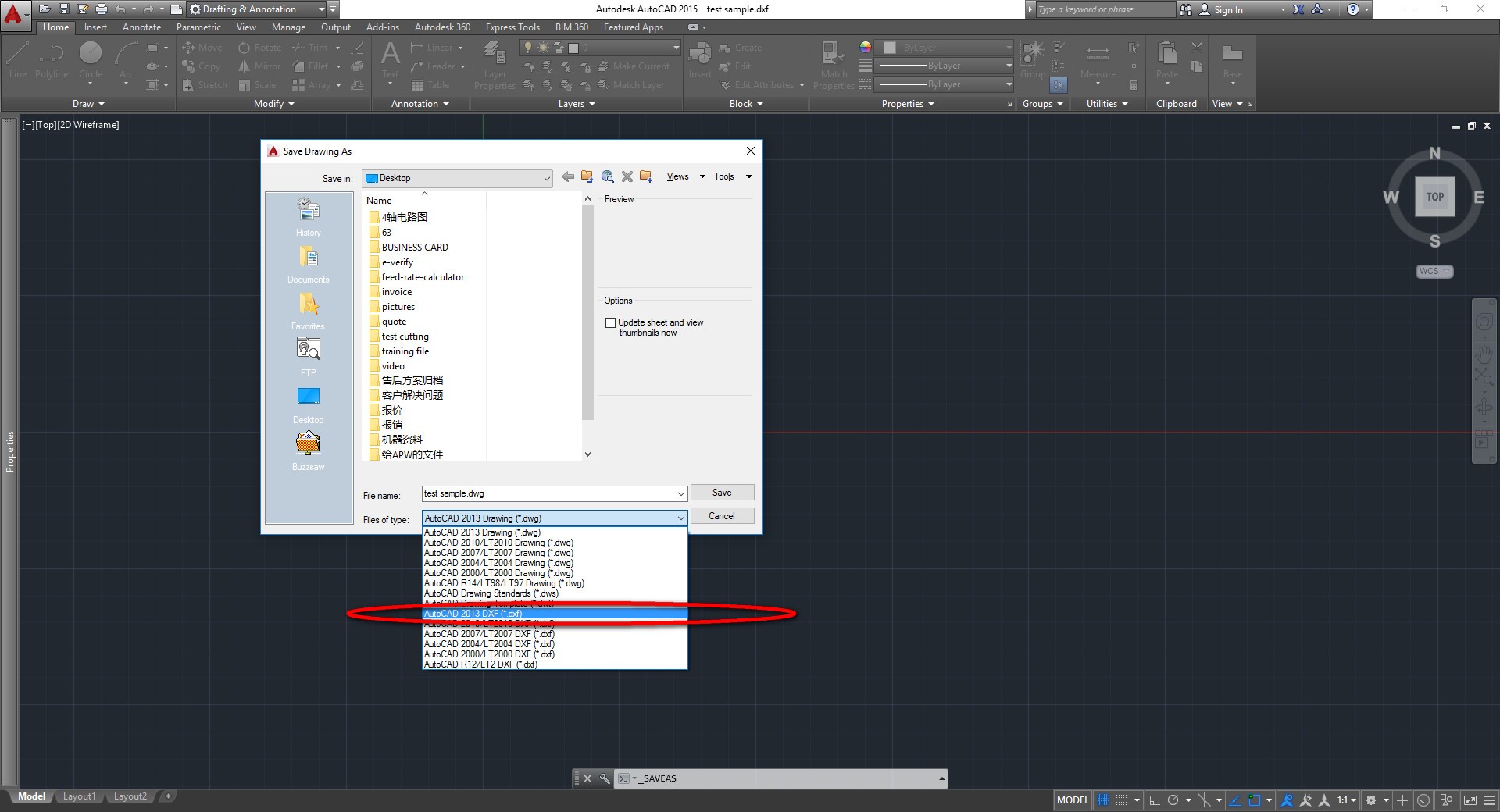Viewport: 1500px width, 812px height.
Task: Click the TOP face of ViewCube
Action: click(x=1435, y=197)
